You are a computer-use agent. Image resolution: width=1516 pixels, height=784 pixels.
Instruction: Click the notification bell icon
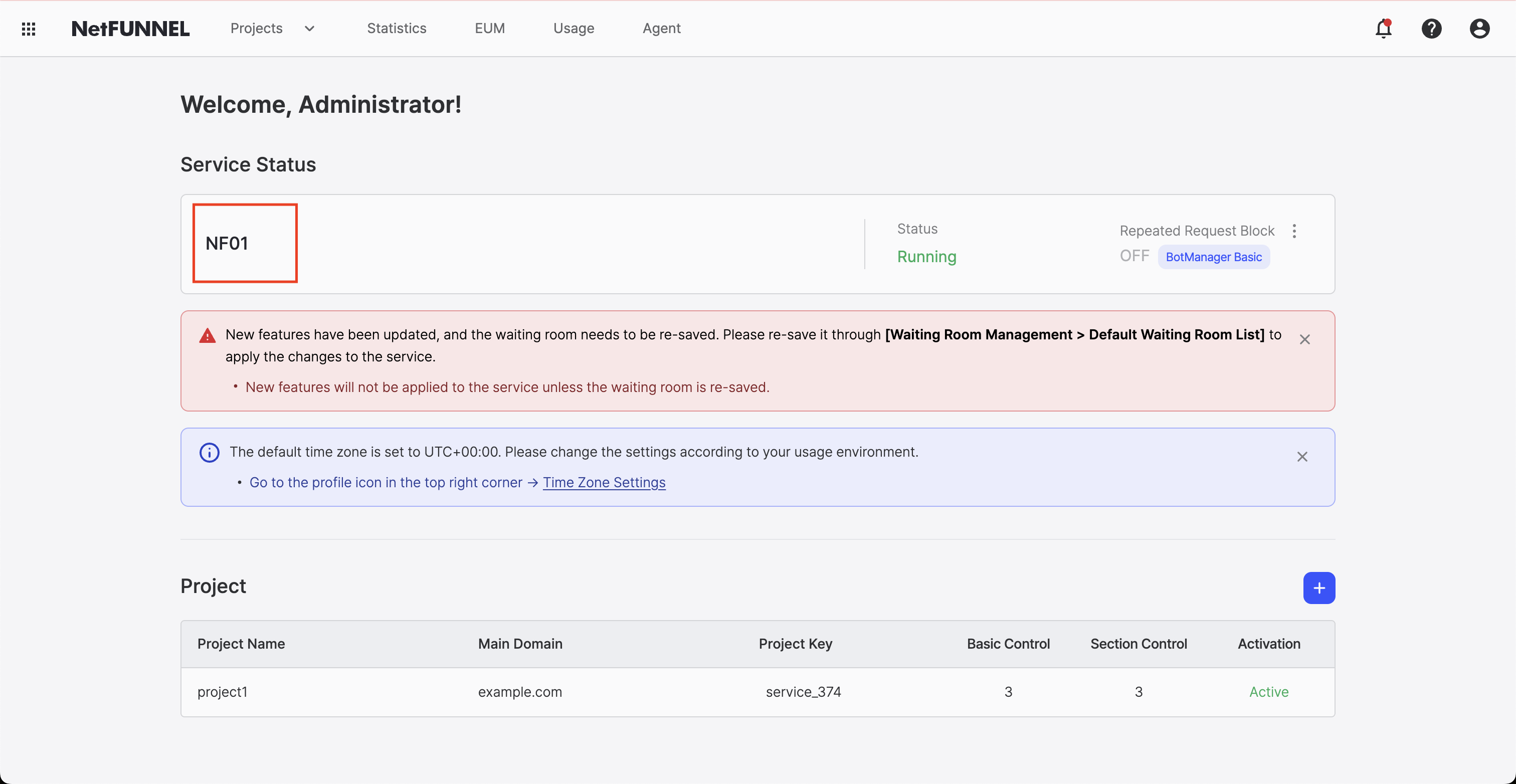[x=1383, y=28]
